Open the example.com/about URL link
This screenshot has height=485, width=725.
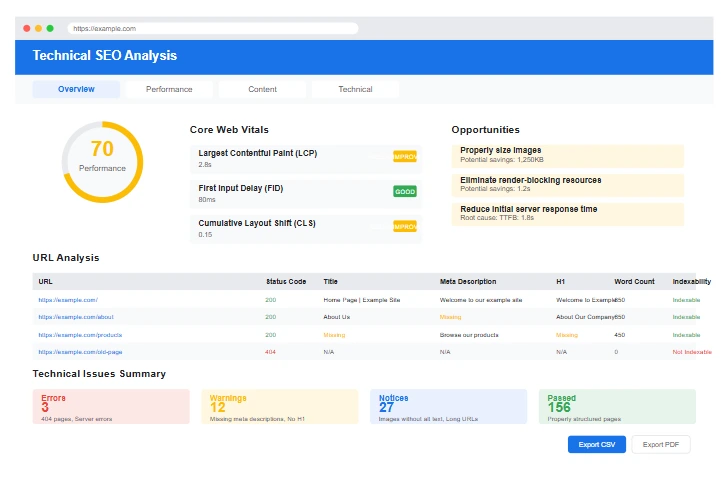76,317
